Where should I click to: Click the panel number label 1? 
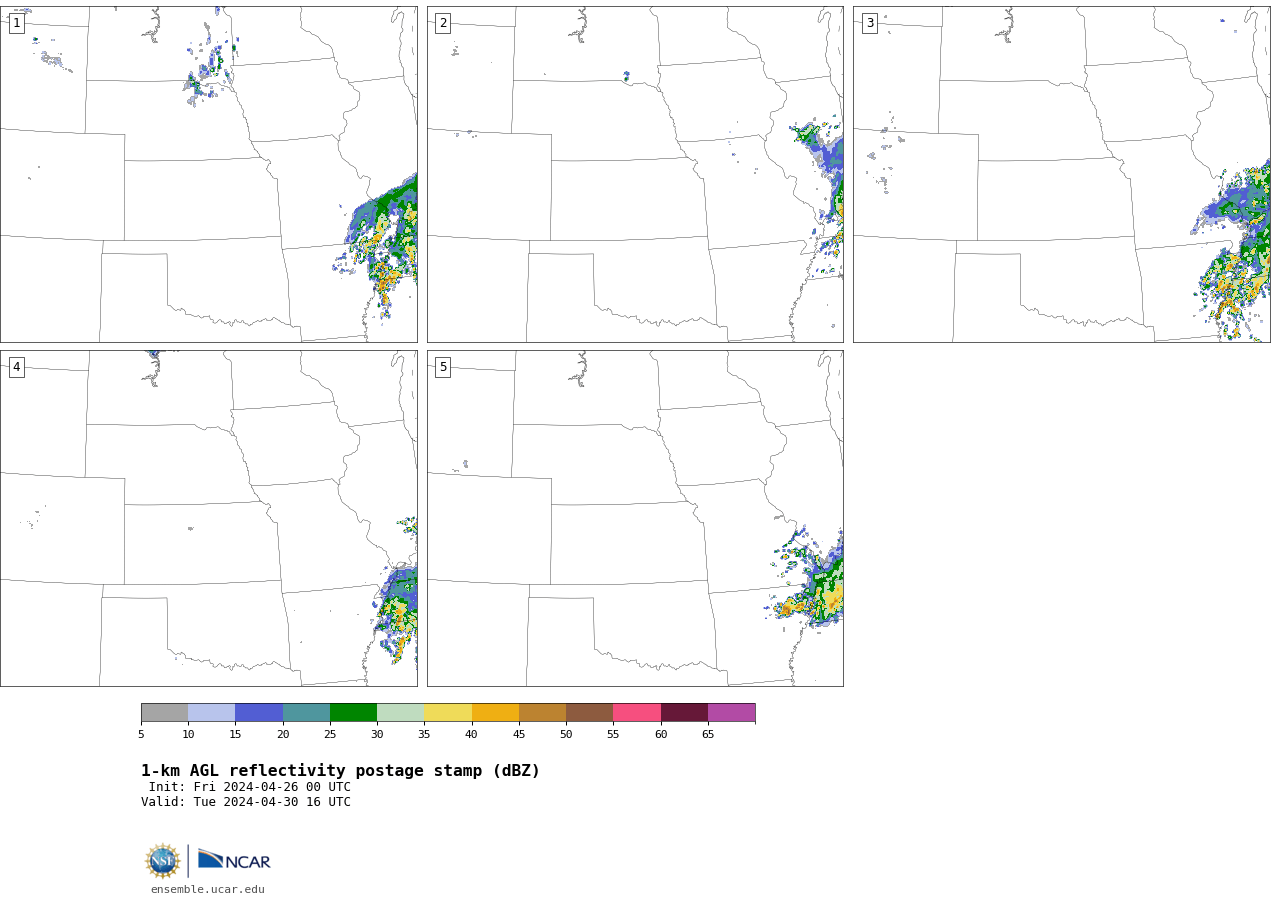pos(16,23)
